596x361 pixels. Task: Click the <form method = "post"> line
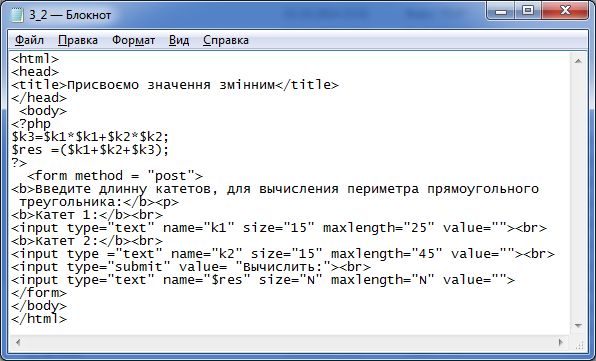coord(115,176)
